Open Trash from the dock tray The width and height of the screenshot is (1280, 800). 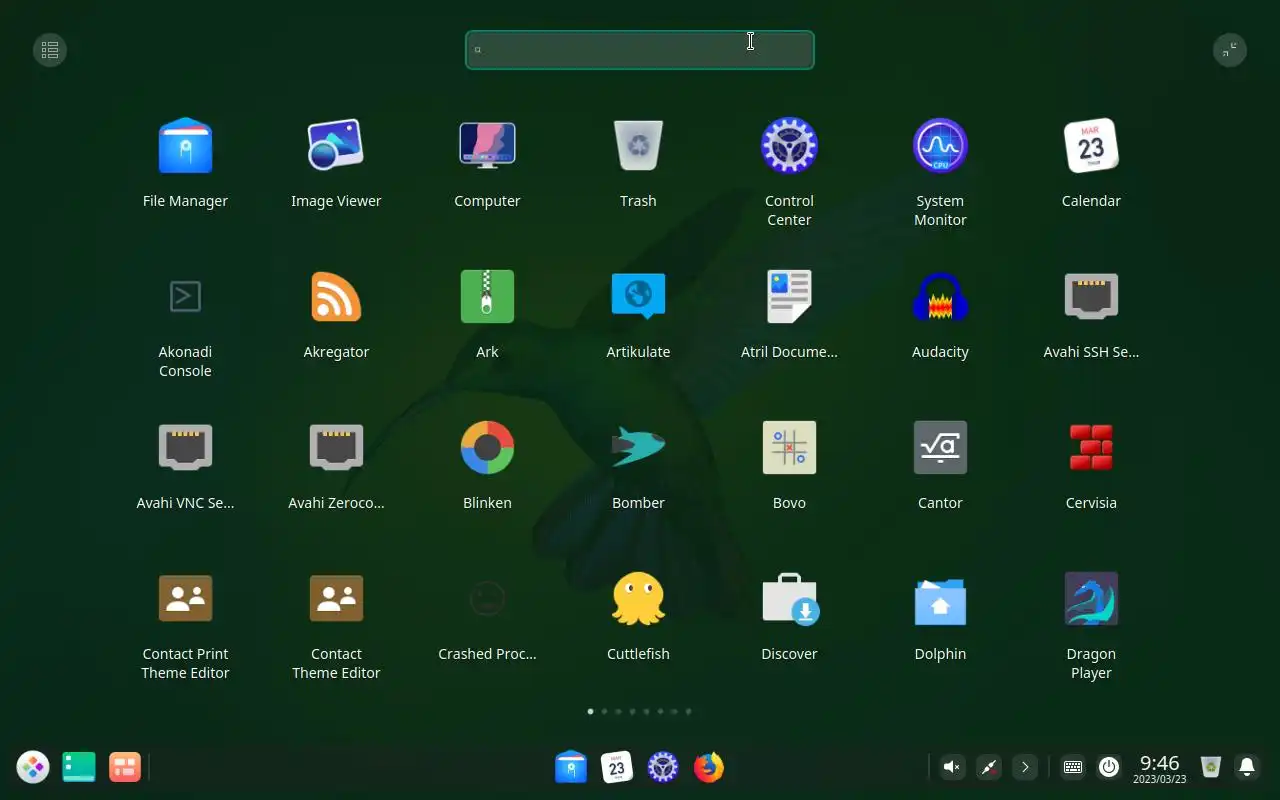click(1211, 767)
